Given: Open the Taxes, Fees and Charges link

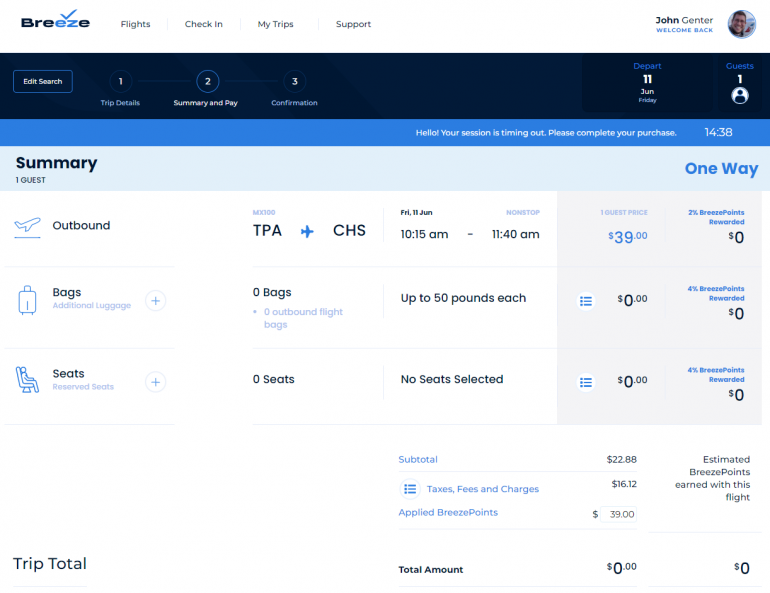Looking at the screenshot, I should pos(482,489).
